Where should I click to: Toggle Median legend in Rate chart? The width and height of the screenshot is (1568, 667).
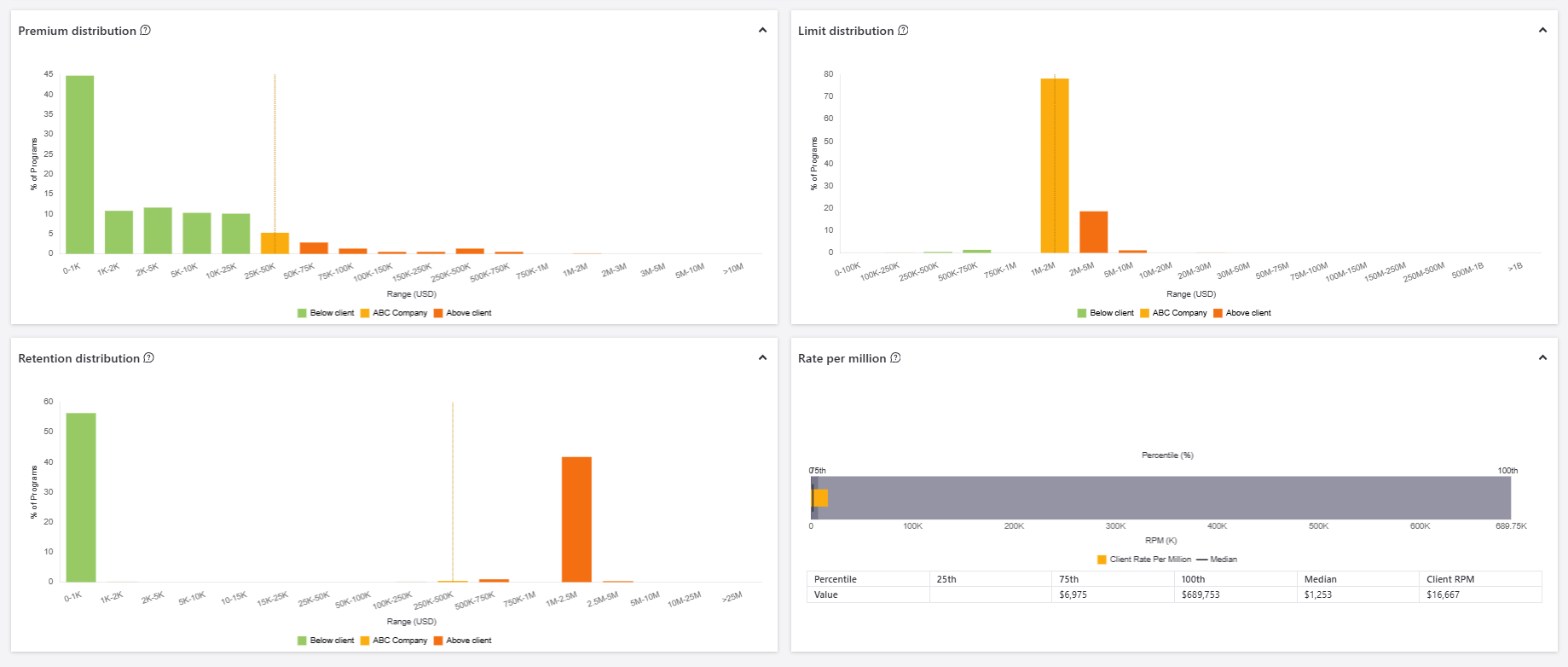1217,560
